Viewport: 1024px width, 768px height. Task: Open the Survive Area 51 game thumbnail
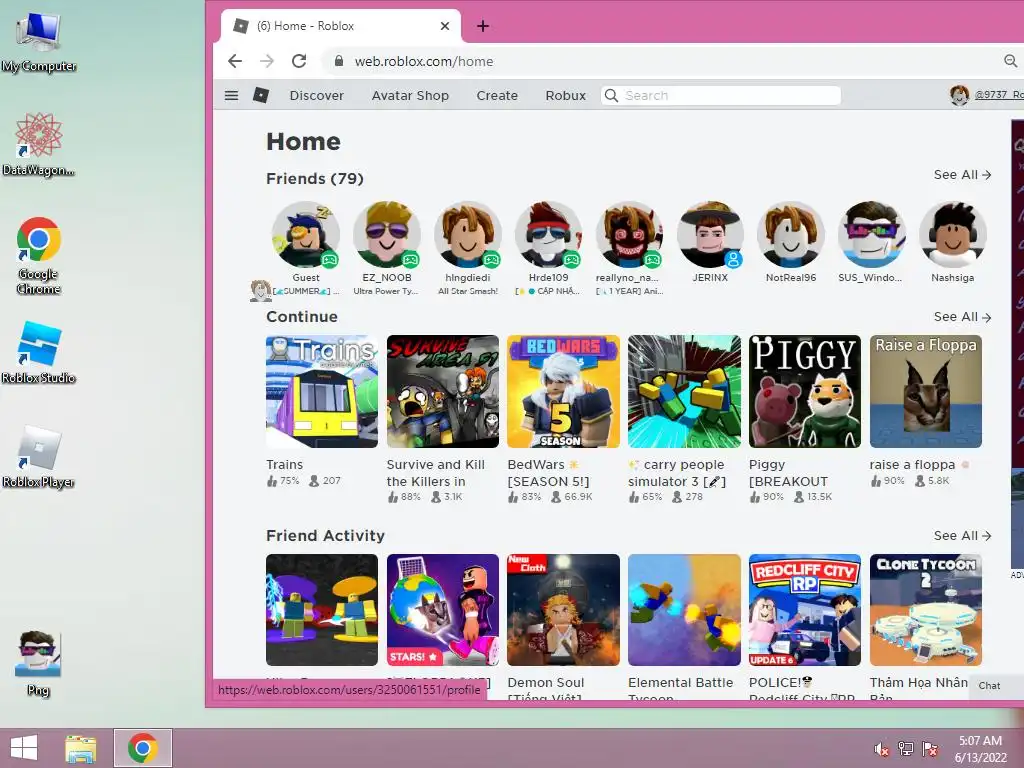click(x=443, y=391)
